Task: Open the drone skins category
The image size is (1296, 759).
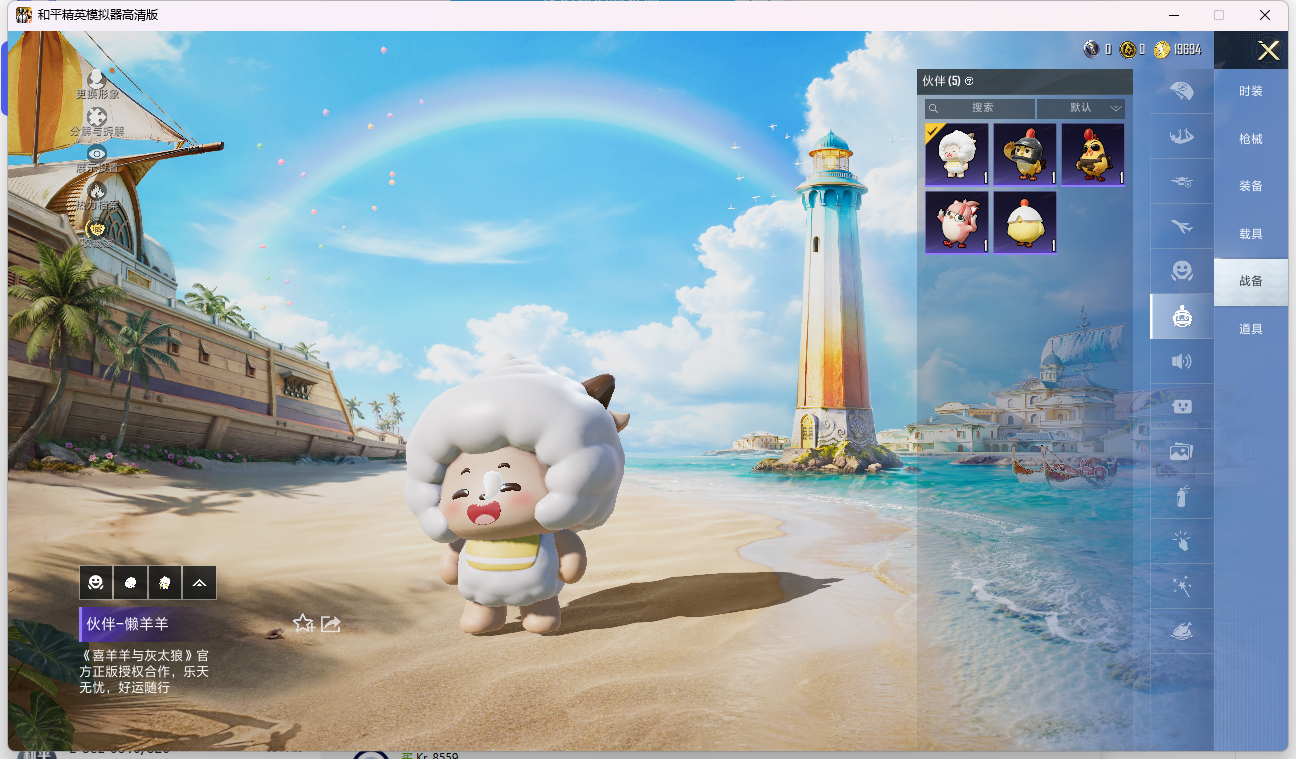Action: (x=1181, y=181)
